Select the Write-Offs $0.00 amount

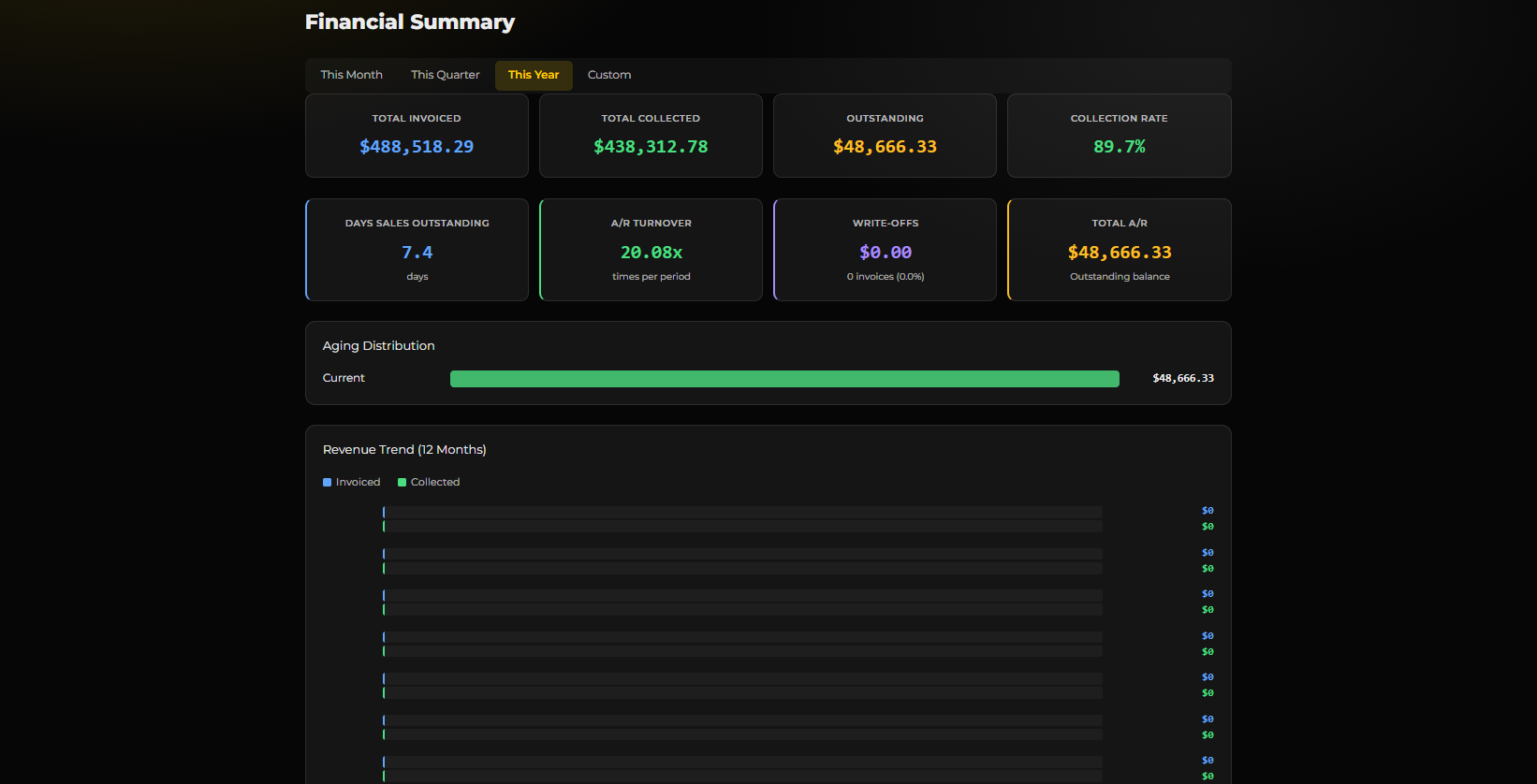click(886, 253)
